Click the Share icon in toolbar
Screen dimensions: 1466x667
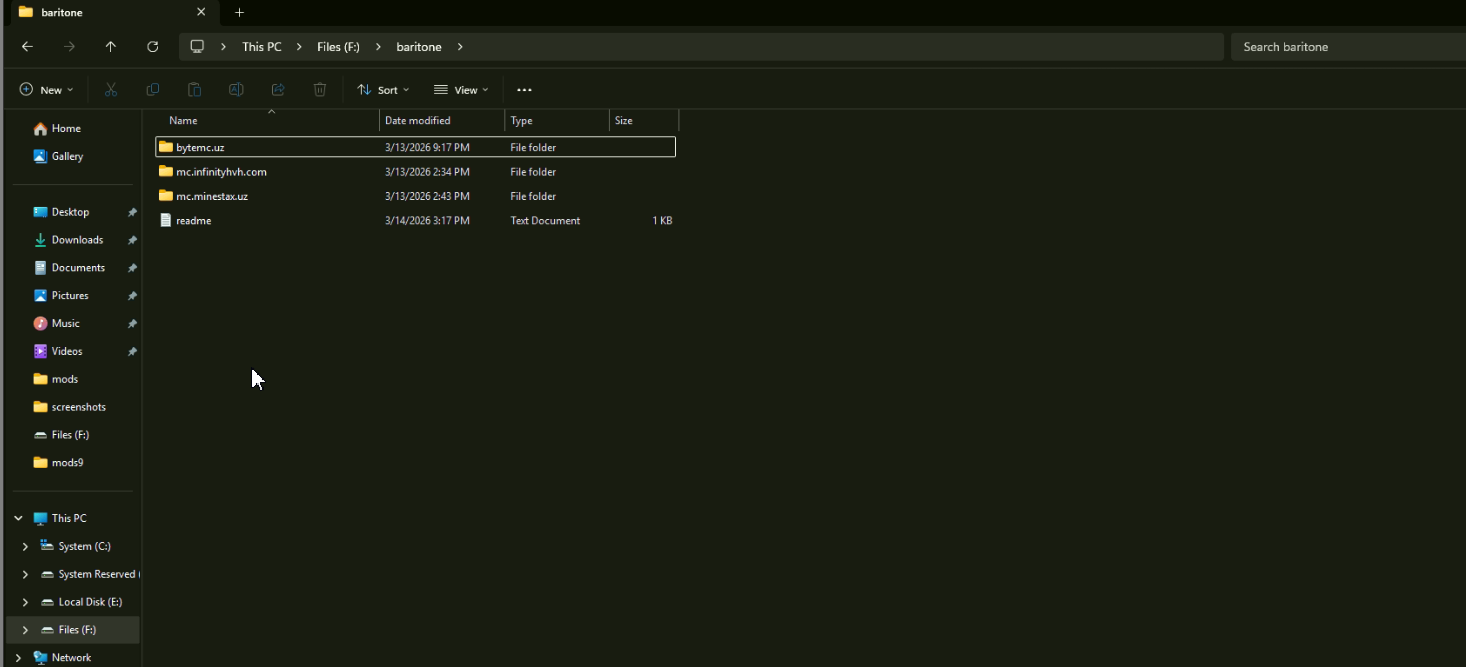point(278,90)
